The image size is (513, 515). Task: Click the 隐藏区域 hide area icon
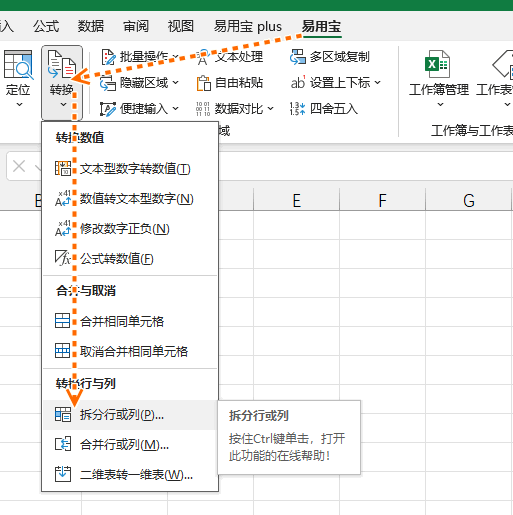[x=108, y=83]
